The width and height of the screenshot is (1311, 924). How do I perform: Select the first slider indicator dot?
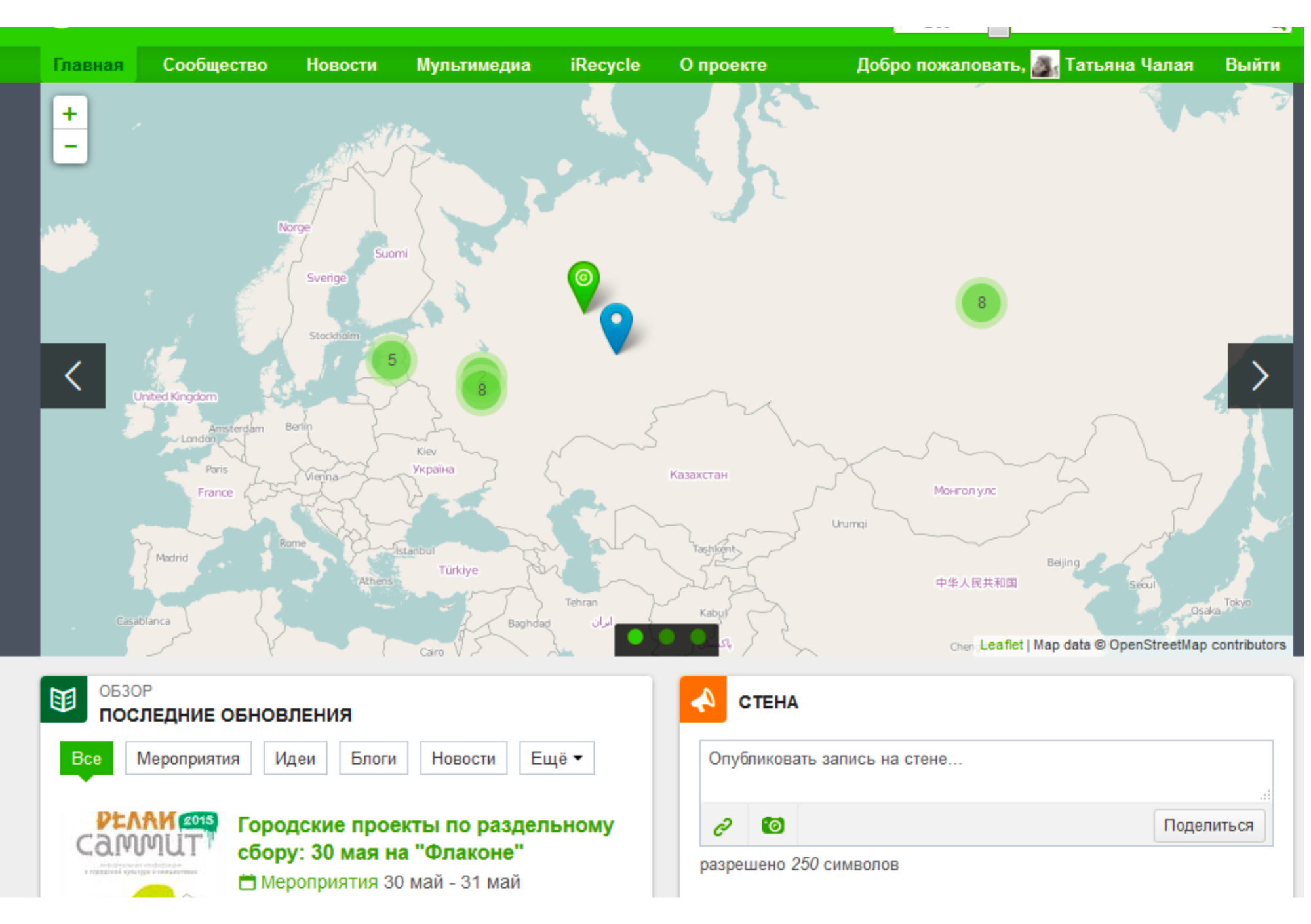pos(635,637)
